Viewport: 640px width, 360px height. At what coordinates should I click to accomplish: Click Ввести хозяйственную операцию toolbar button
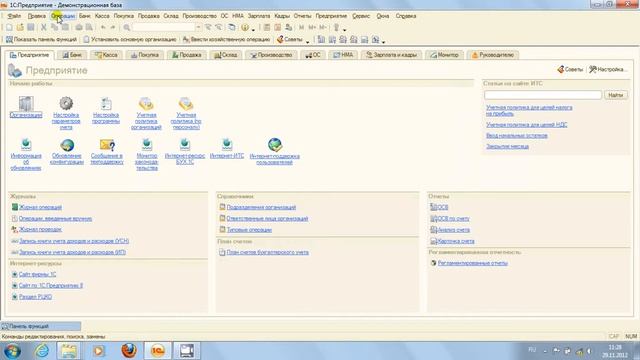(226, 40)
